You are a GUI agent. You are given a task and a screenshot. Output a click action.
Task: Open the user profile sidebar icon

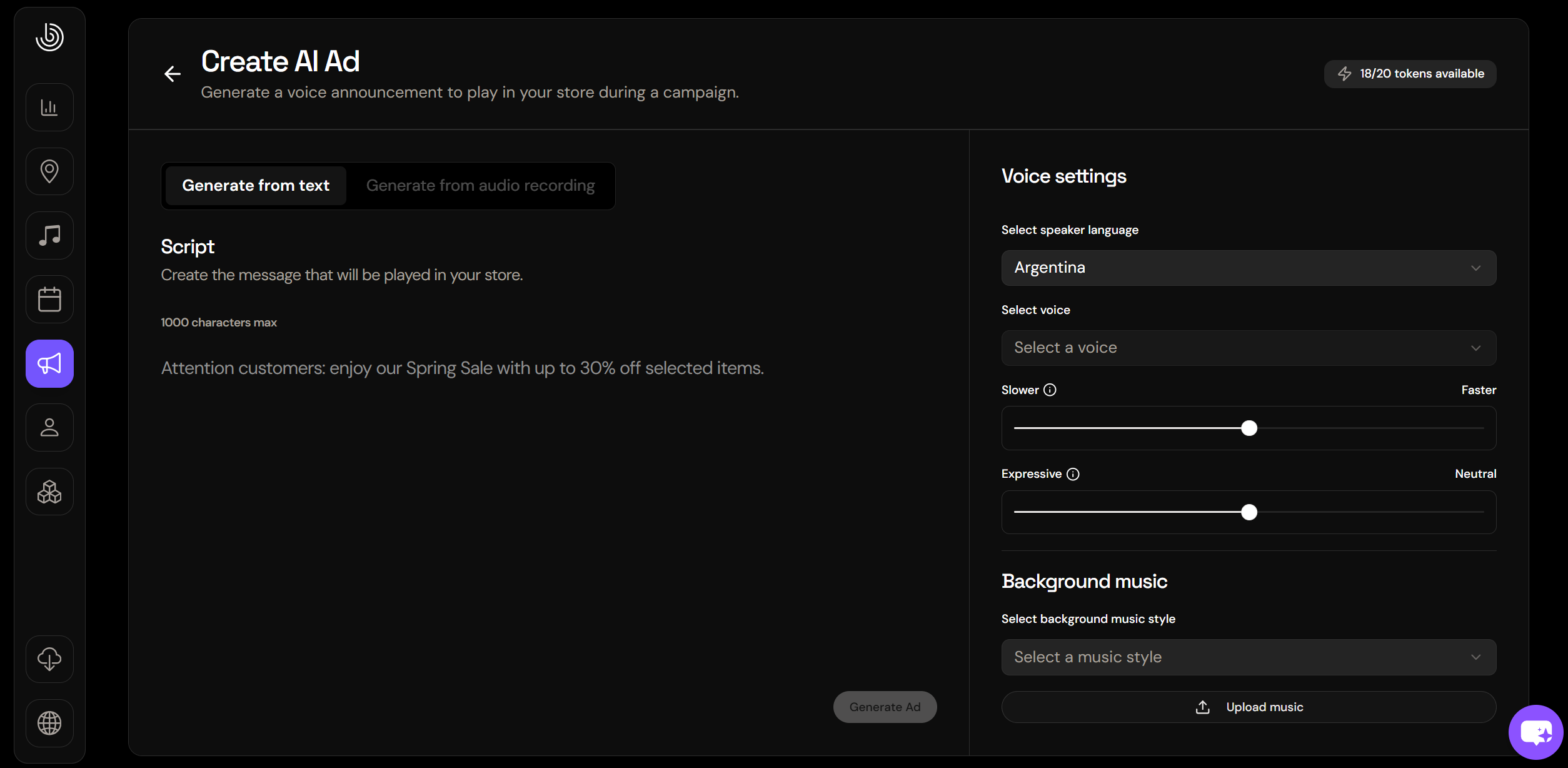point(49,428)
